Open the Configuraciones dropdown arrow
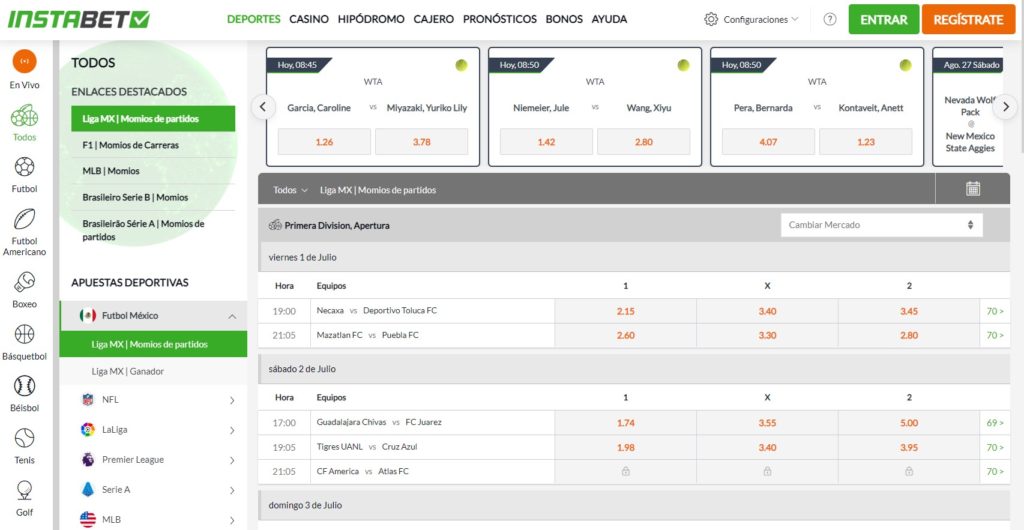Screen dimensions: 1024x530 pos(795,20)
